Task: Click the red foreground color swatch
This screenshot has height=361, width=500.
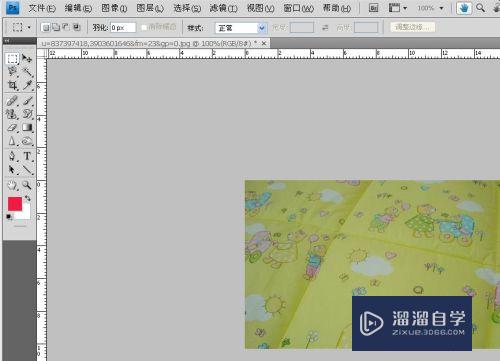Action: (x=15, y=204)
